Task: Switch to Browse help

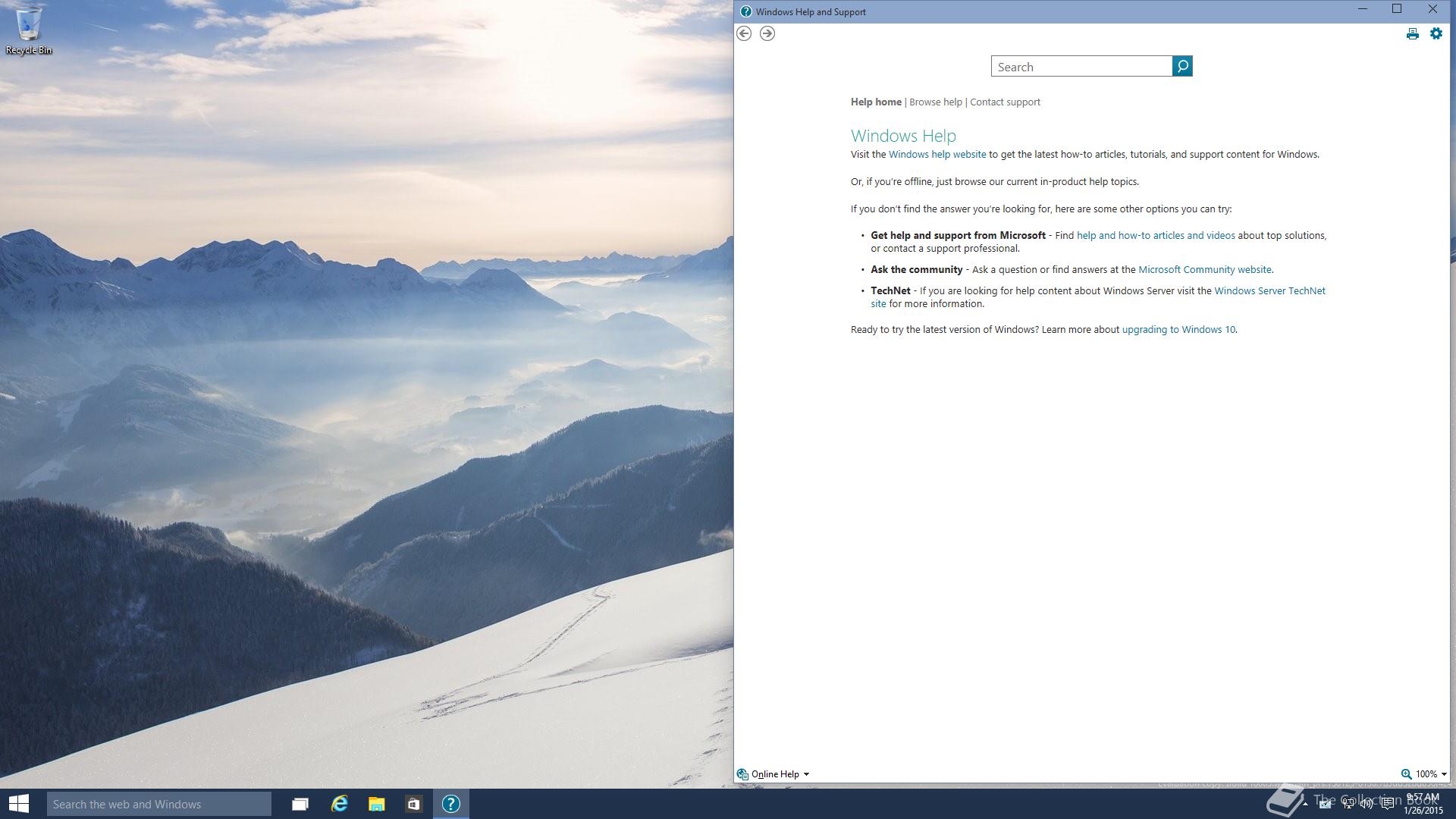Action: [936, 102]
